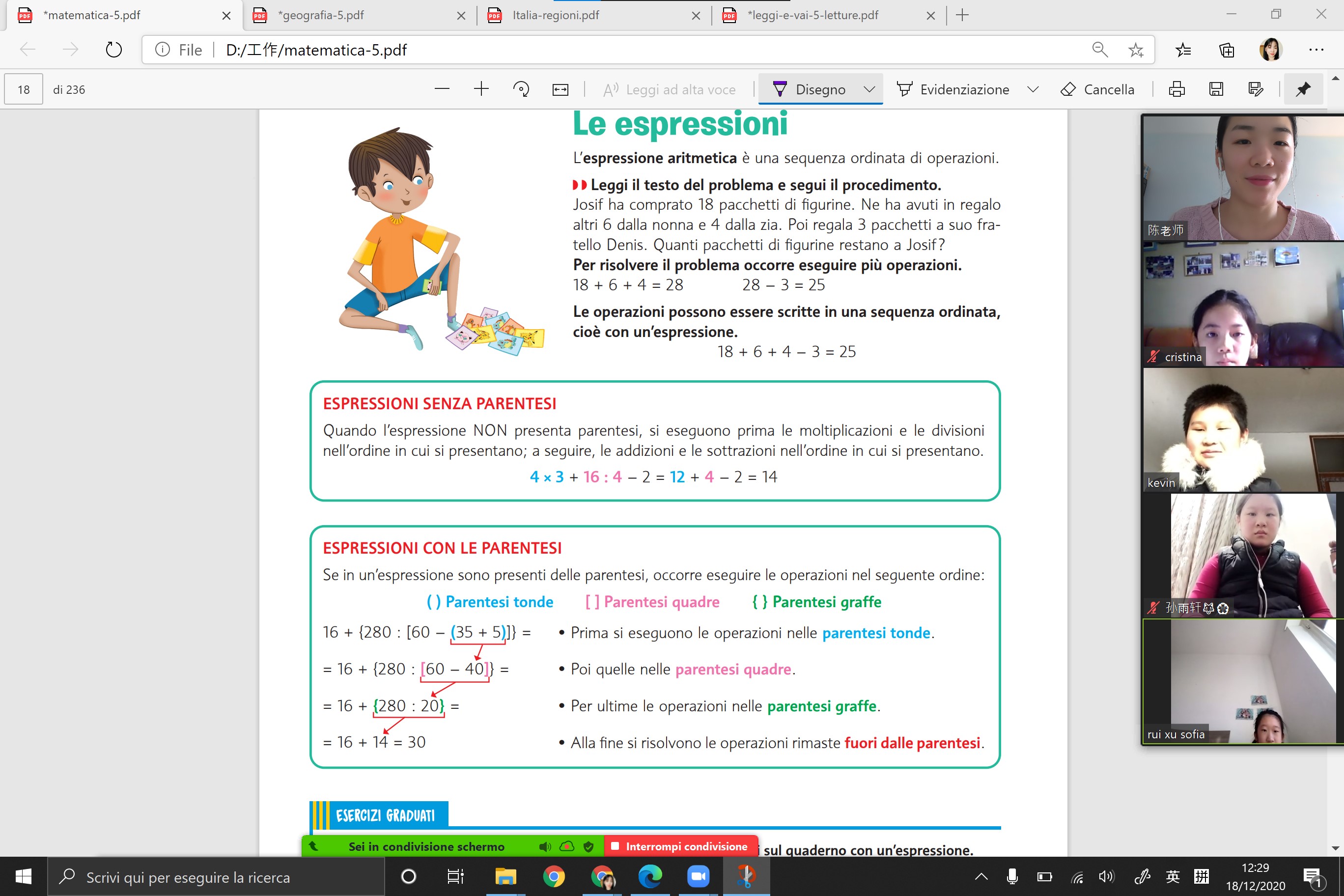Click the tray microphone icon
This screenshot has height=896, width=1344.
1012,876
